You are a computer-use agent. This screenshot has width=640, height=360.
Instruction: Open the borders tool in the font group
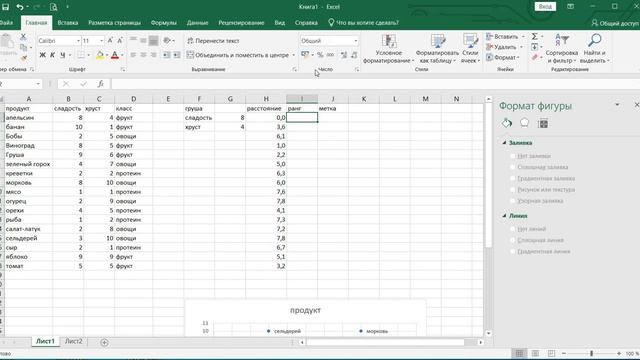tap(81, 55)
